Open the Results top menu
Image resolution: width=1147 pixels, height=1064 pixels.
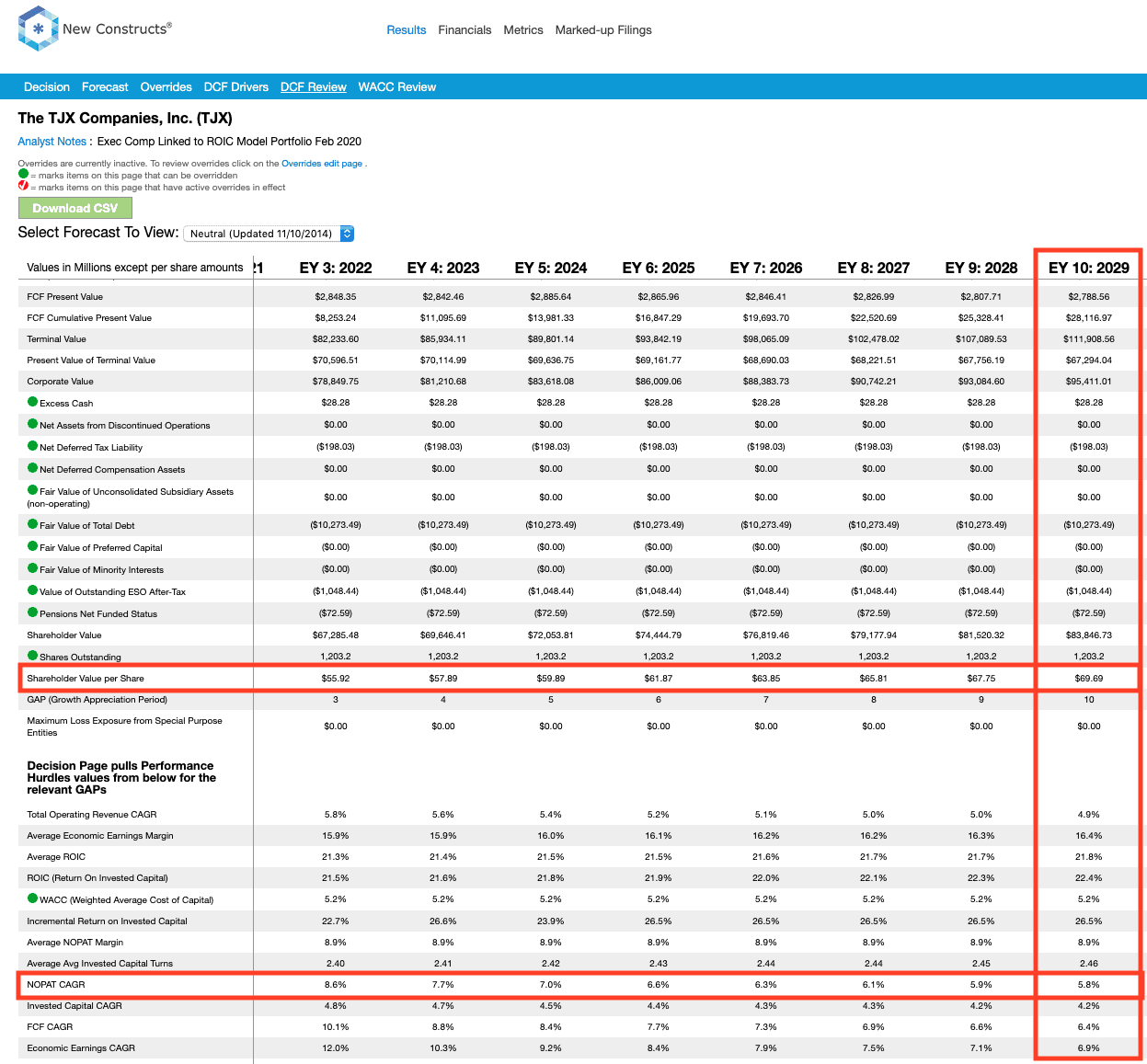[x=406, y=30]
